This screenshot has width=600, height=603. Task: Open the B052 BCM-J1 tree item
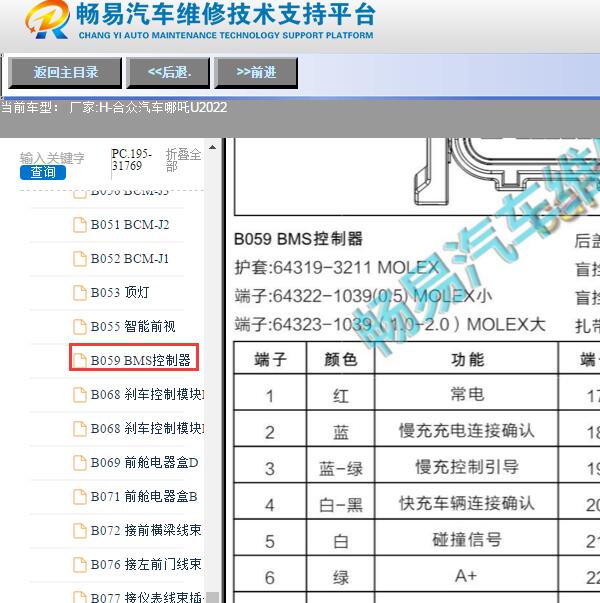coord(130,259)
